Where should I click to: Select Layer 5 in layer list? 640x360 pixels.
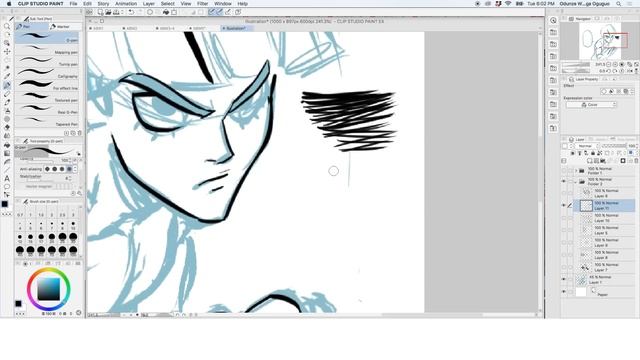[605, 230]
